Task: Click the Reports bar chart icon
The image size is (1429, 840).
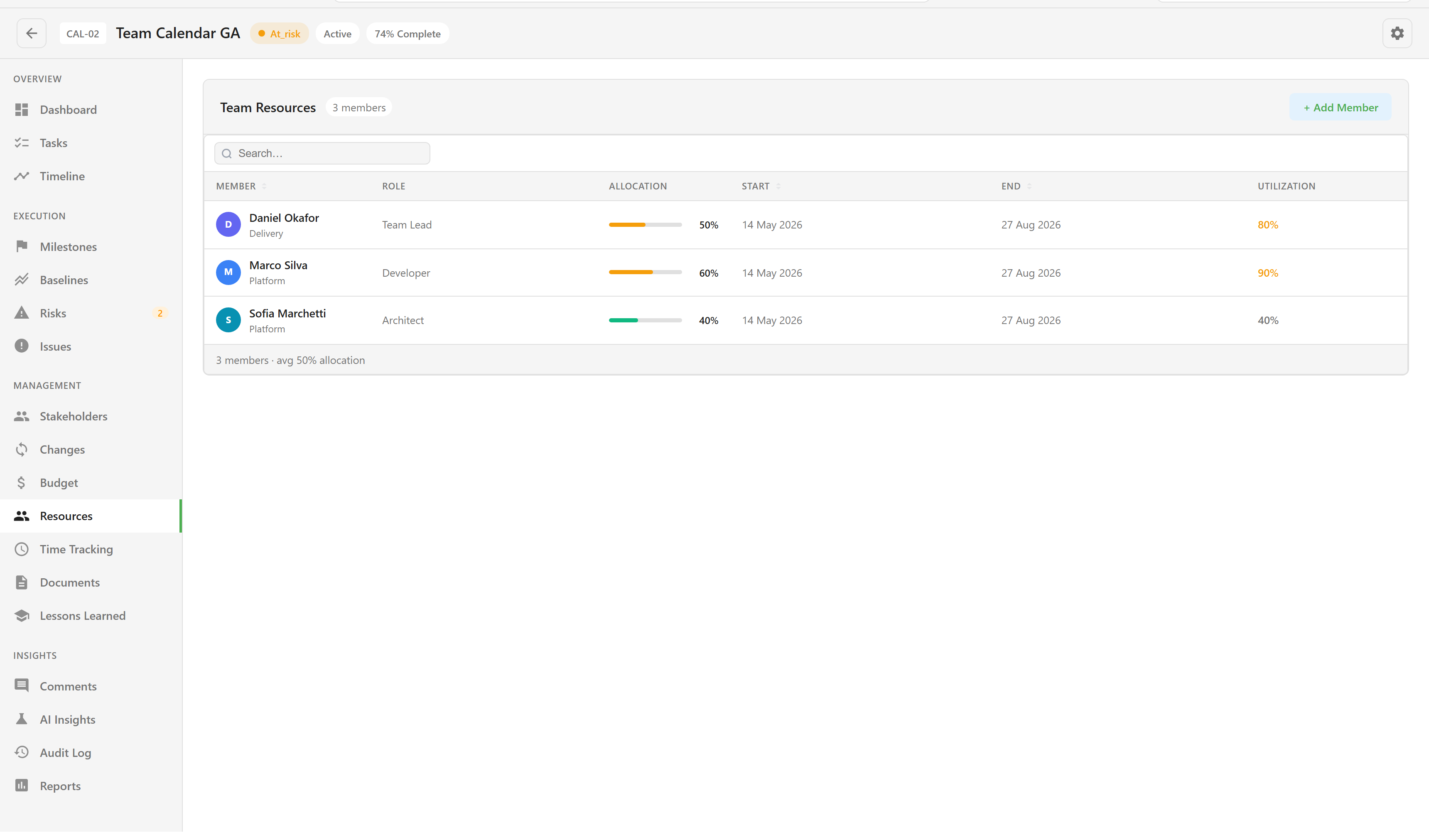Action: tap(22, 786)
